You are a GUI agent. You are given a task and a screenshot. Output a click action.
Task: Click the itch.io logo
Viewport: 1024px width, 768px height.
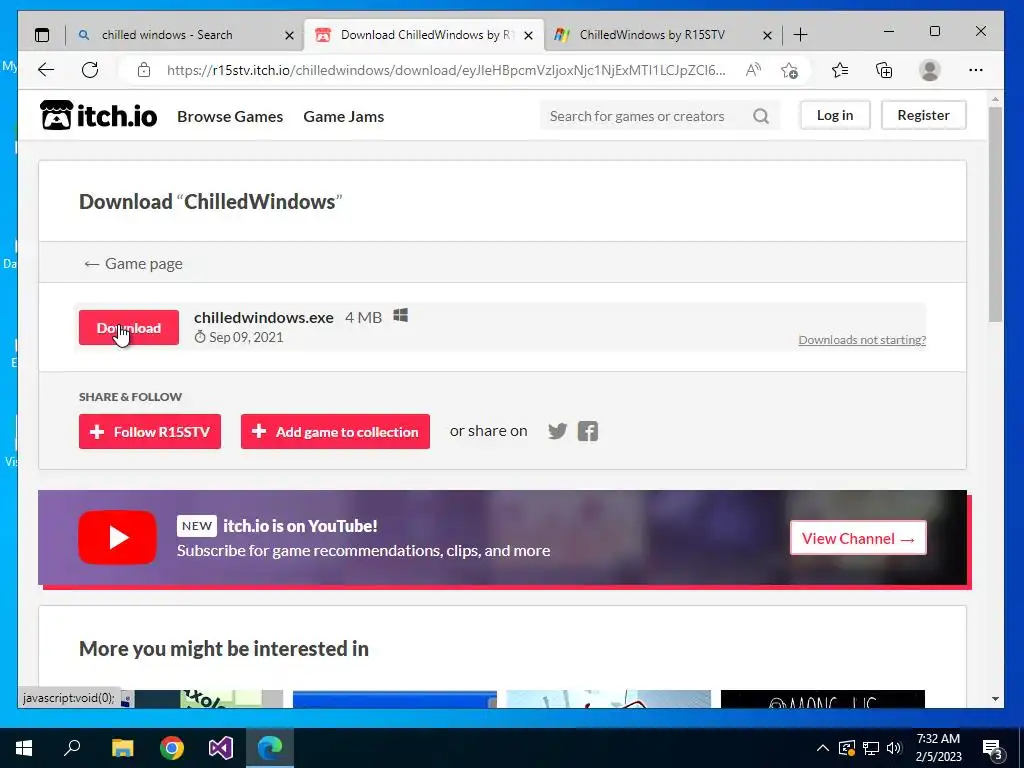click(x=99, y=116)
